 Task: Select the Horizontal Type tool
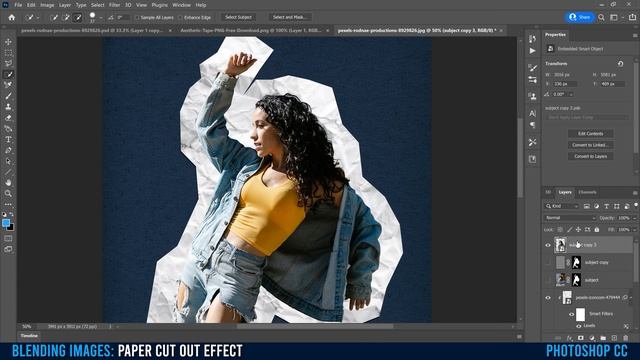tap(8, 140)
